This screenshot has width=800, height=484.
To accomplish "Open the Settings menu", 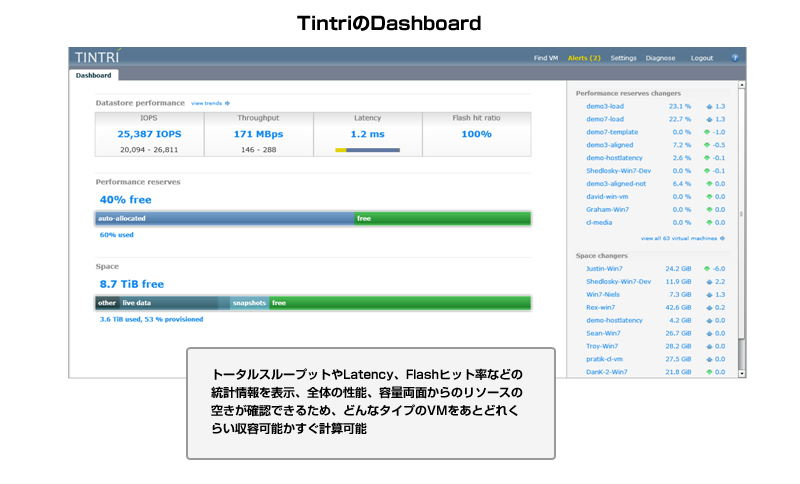I will (x=623, y=58).
